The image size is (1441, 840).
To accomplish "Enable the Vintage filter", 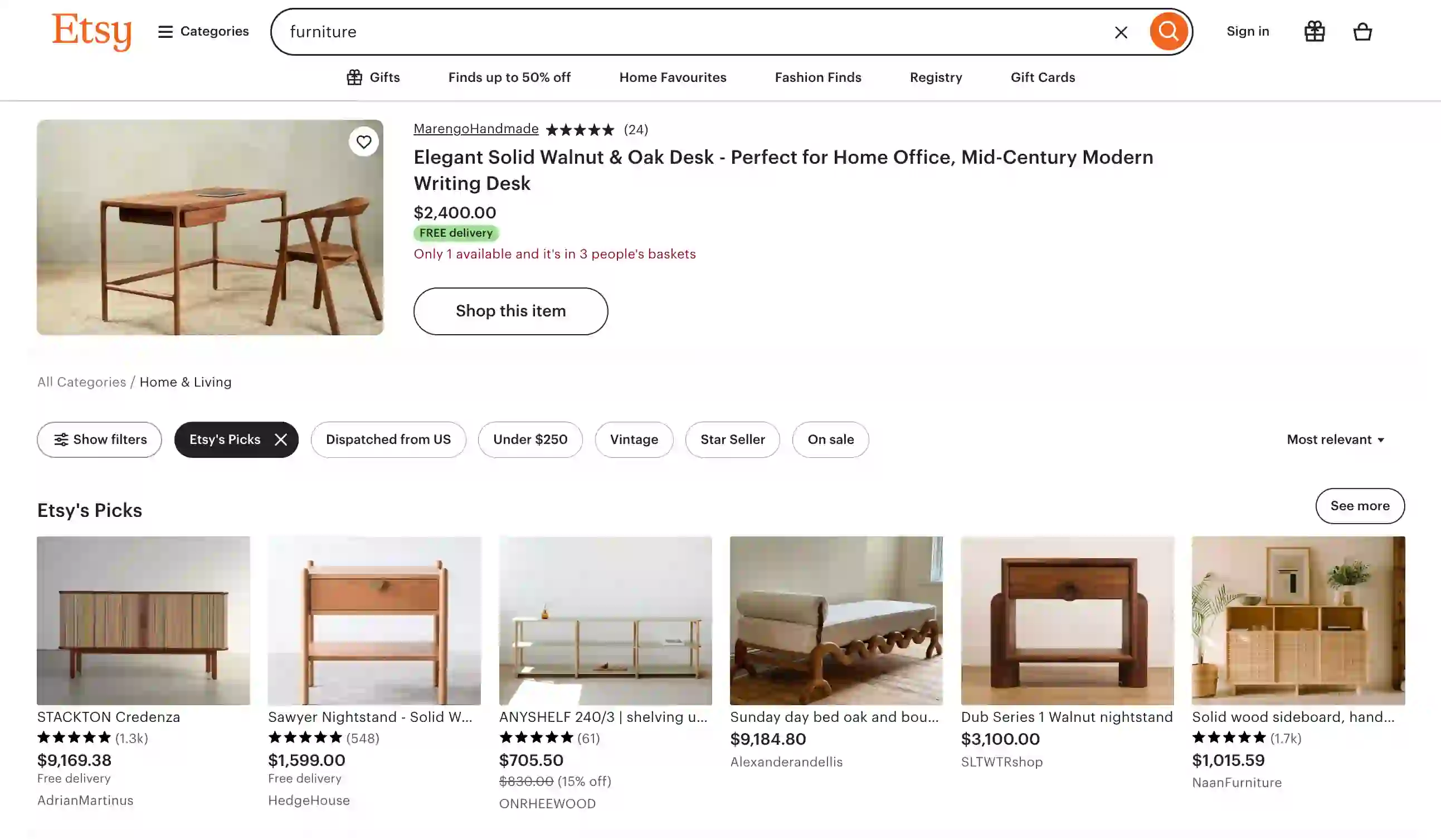I will [x=634, y=439].
